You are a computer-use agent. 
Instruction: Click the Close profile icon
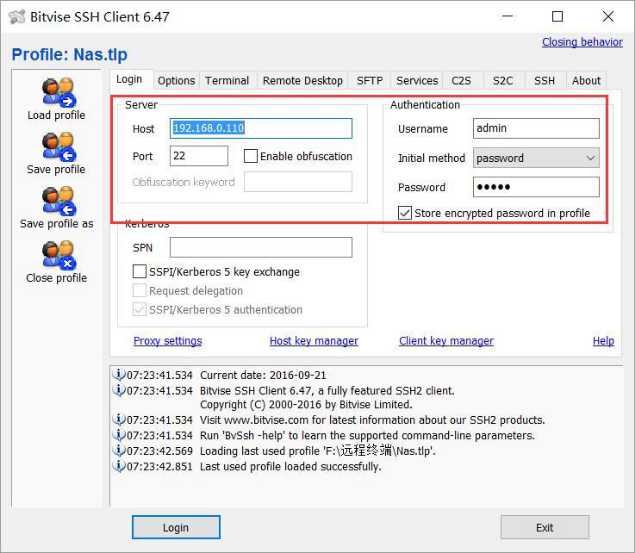59,255
